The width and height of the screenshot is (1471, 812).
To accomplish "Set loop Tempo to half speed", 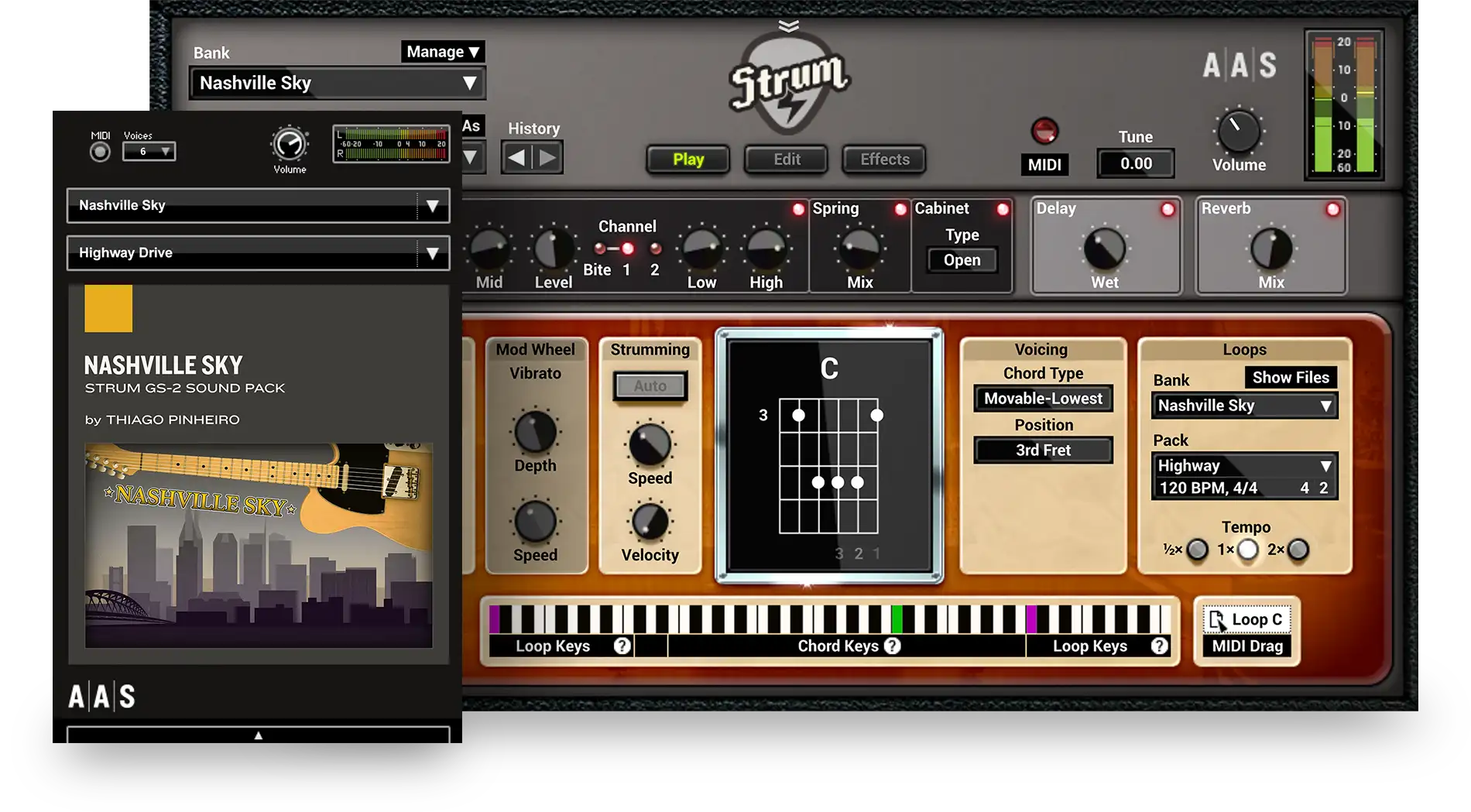I will [1197, 550].
